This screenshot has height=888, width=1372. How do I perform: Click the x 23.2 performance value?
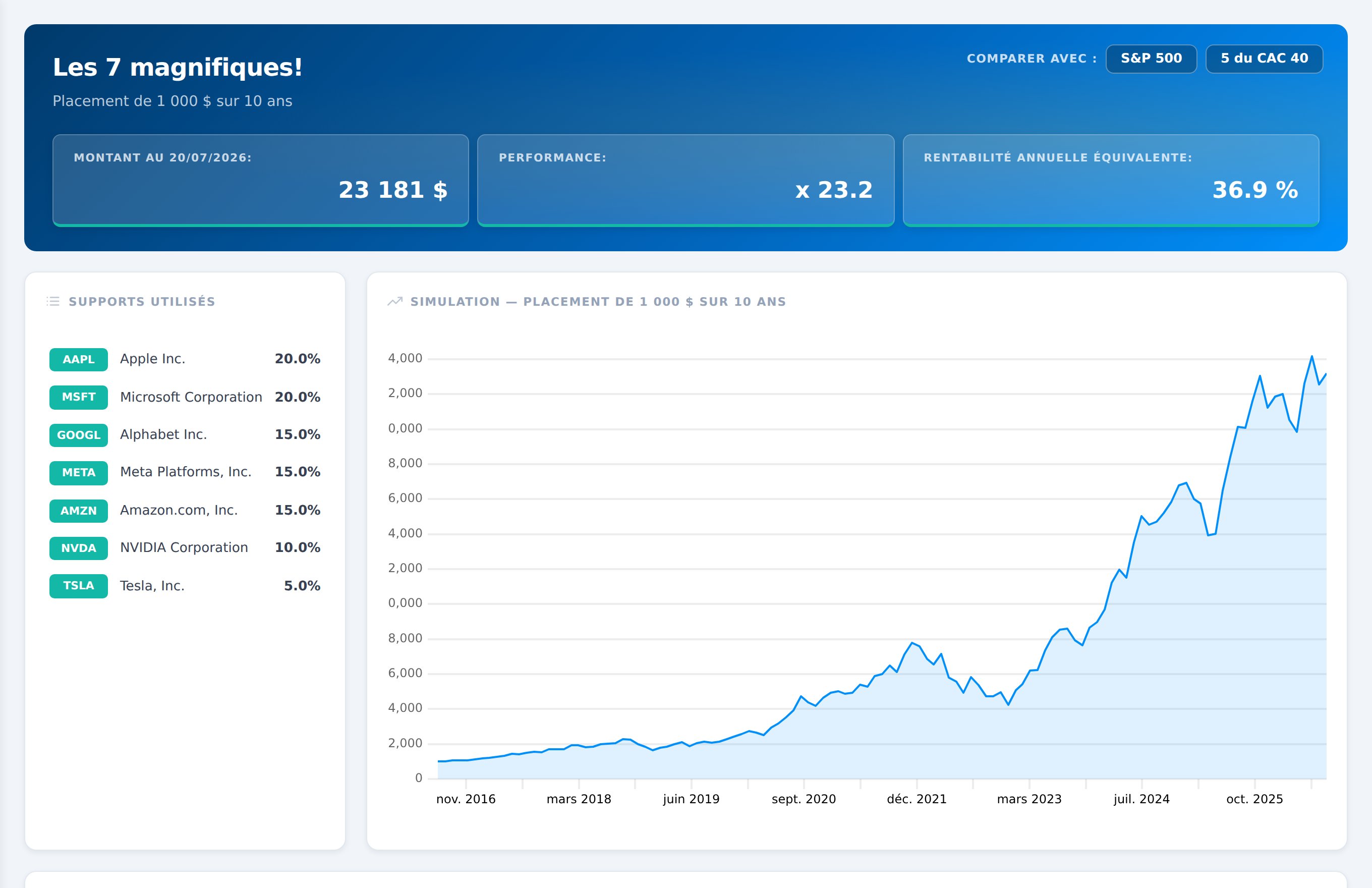(834, 190)
